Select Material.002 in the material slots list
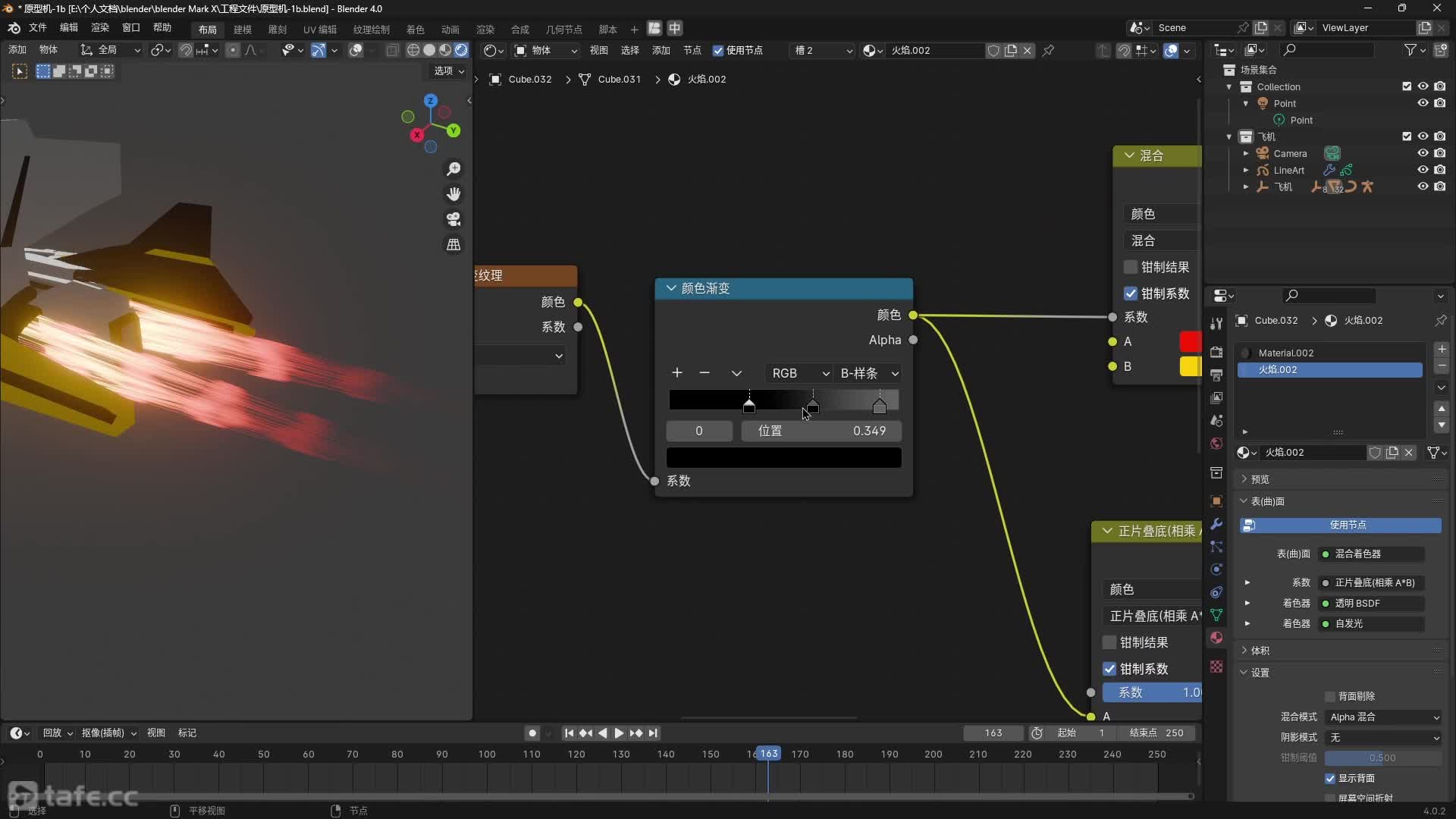The width and height of the screenshot is (1456, 819). click(1330, 353)
